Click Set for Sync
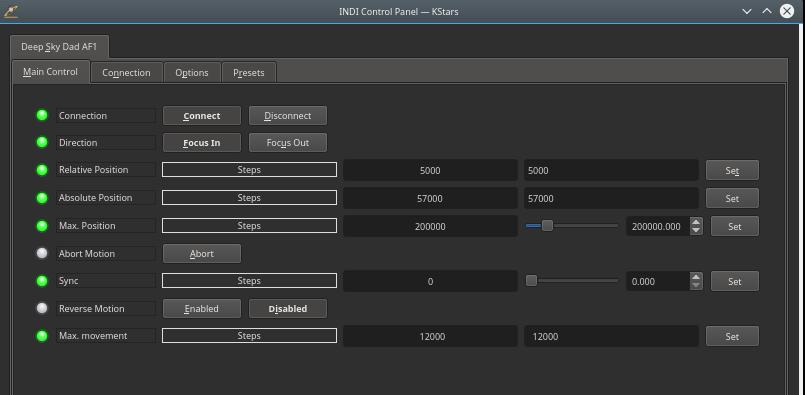Image resolution: width=805 pixels, height=395 pixels. (x=735, y=281)
